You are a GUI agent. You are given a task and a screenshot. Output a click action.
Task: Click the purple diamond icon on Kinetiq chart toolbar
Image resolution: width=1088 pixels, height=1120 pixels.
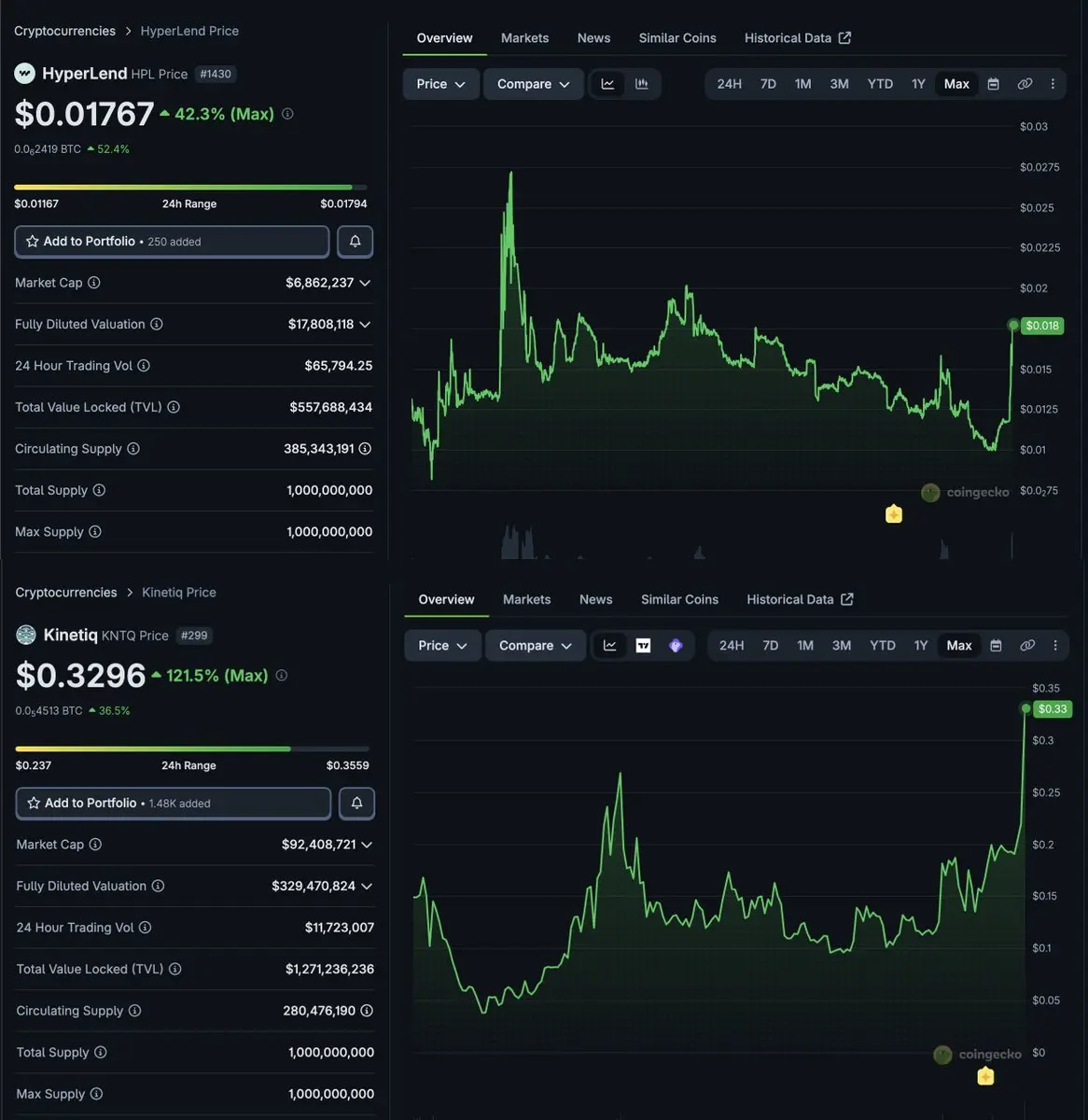tap(676, 646)
